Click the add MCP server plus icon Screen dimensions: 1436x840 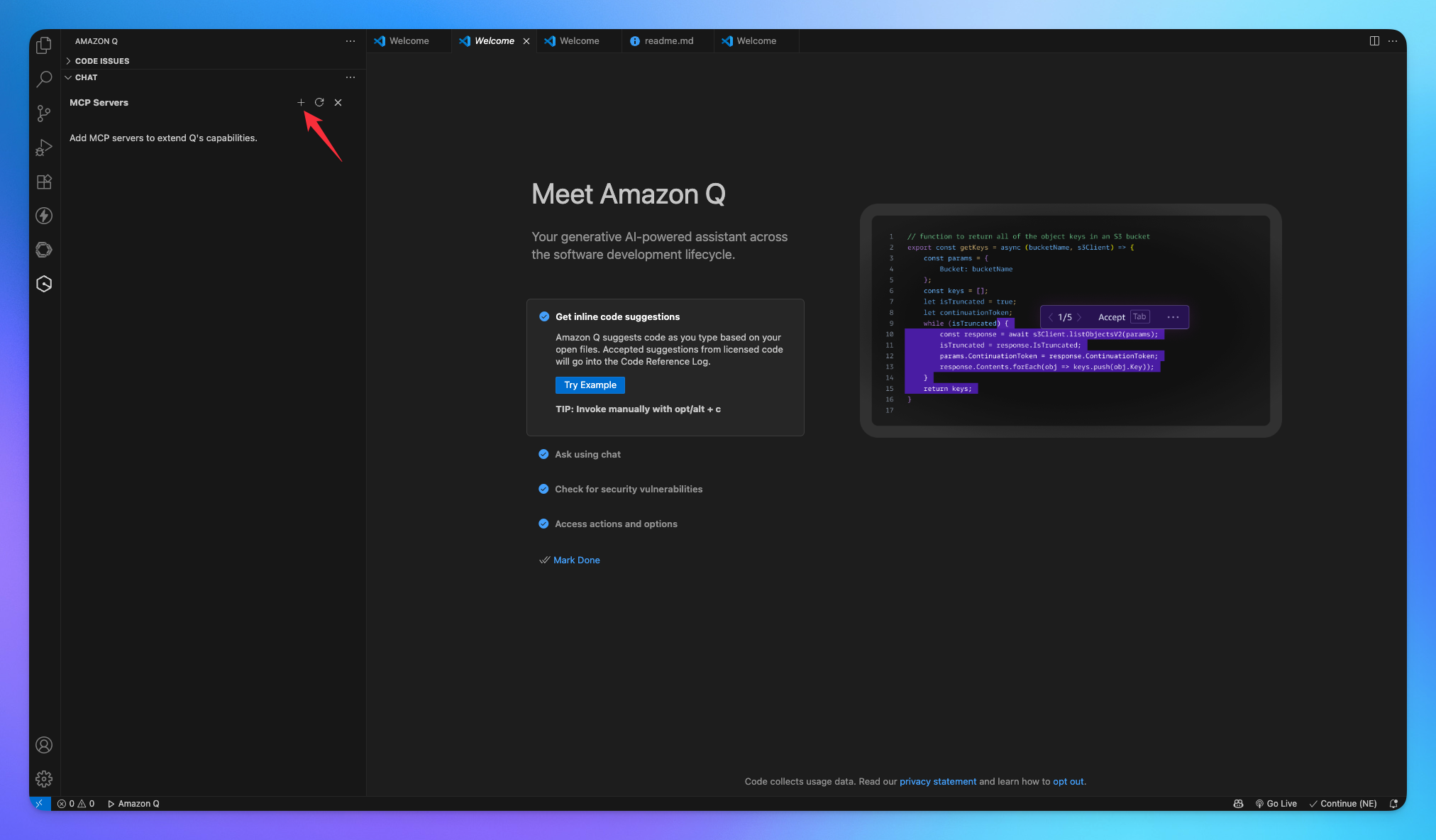[x=301, y=103]
